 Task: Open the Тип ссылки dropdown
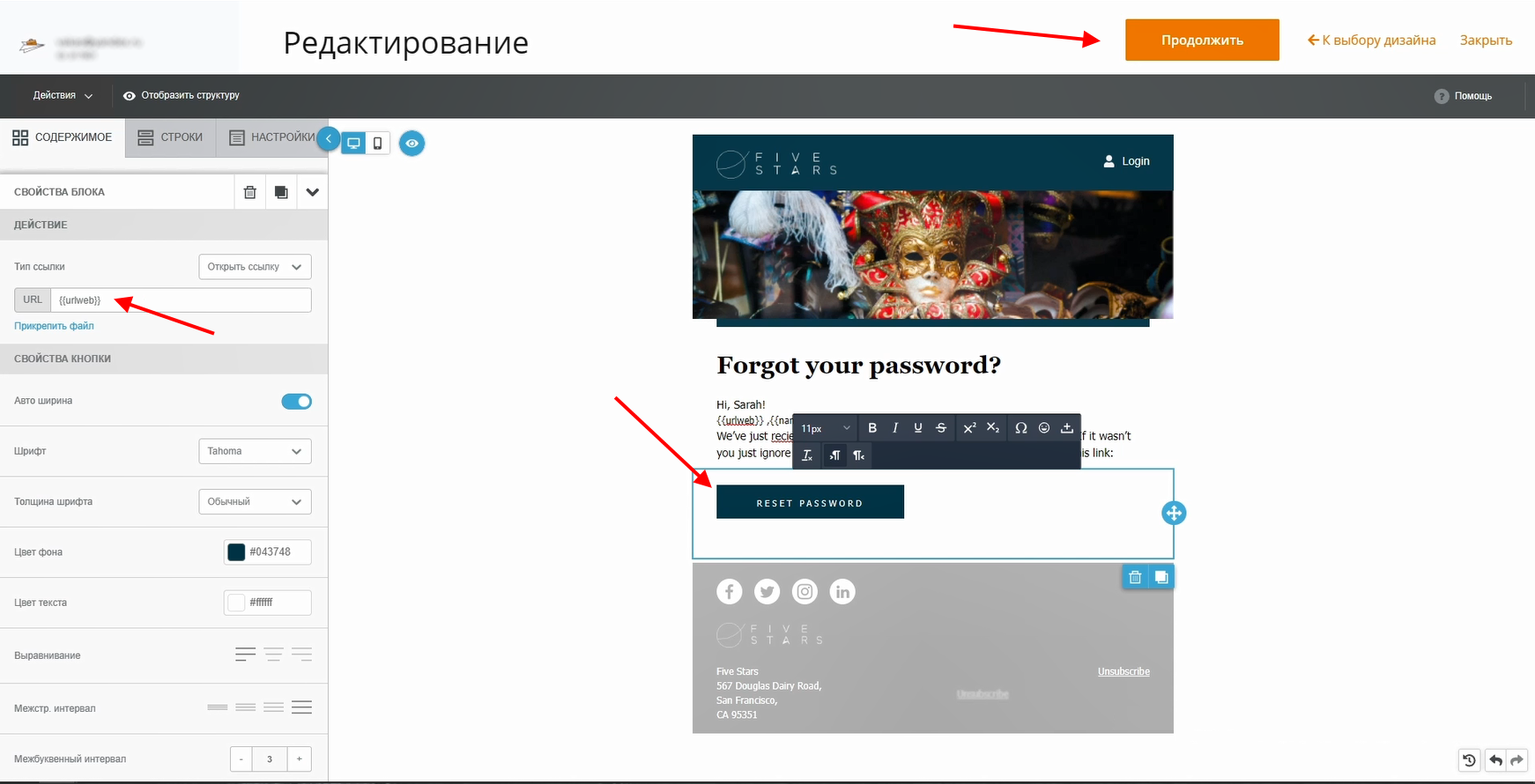255,267
